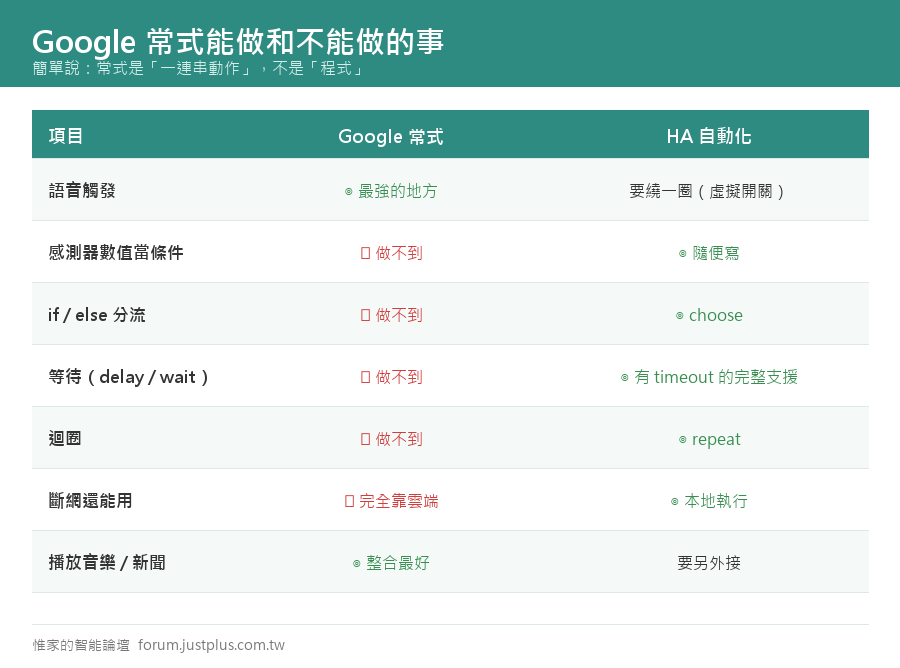Click the green circle icon before 整合最好
Viewport: 900px width, 668px height.
[x=356, y=564]
